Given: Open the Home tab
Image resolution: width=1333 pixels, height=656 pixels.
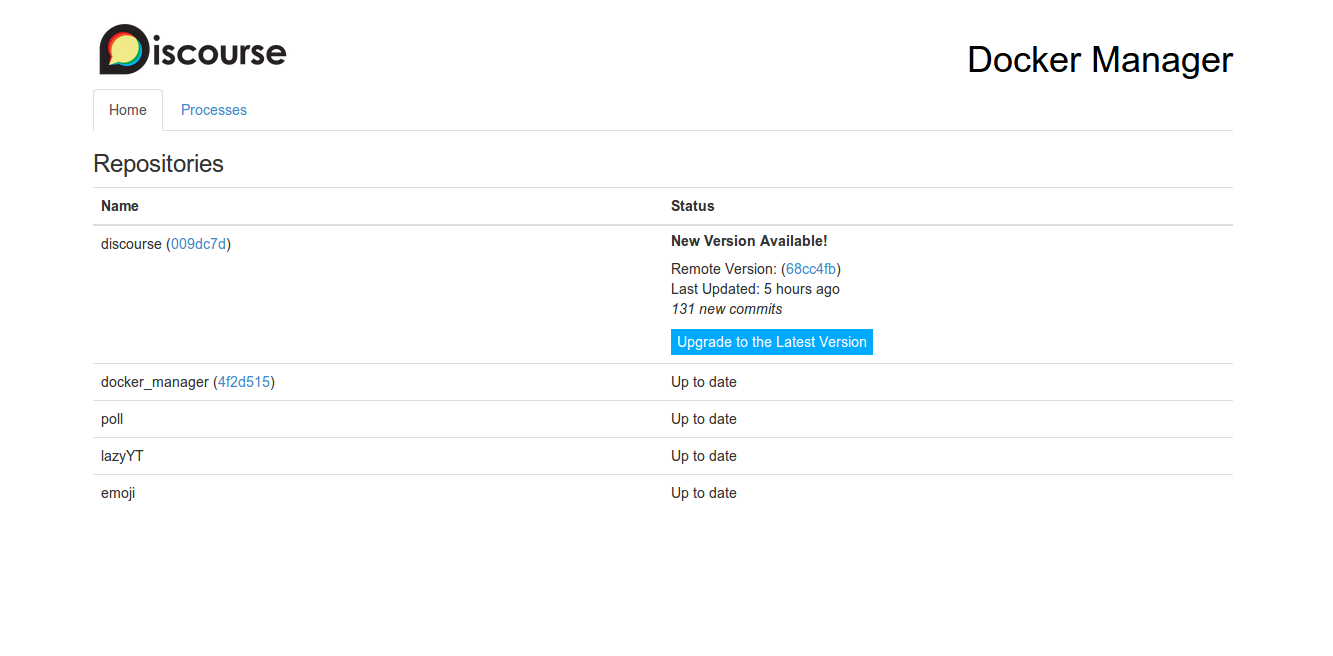Looking at the screenshot, I should point(128,110).
